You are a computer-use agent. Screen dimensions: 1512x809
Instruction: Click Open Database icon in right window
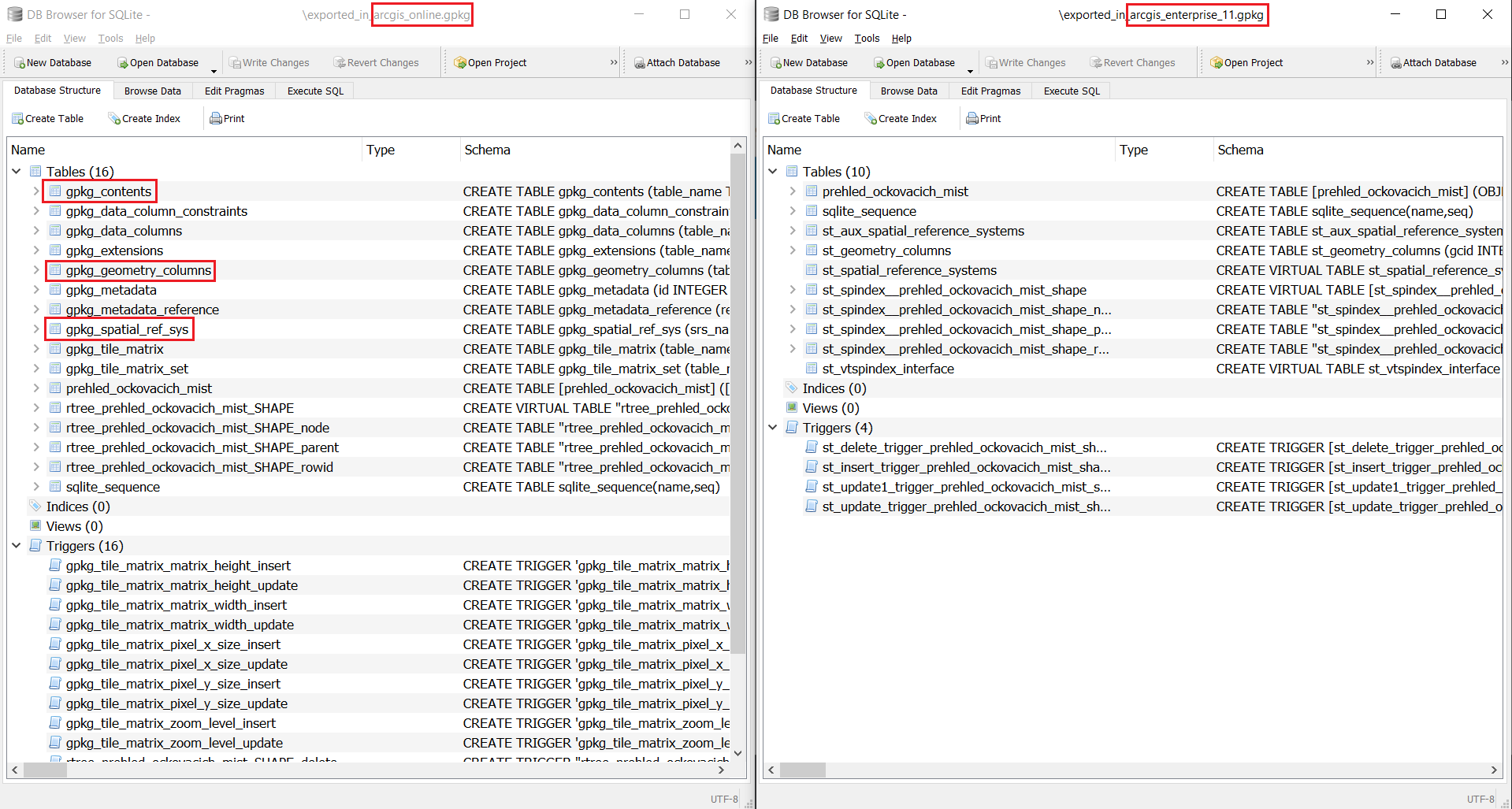pos(879,63)
